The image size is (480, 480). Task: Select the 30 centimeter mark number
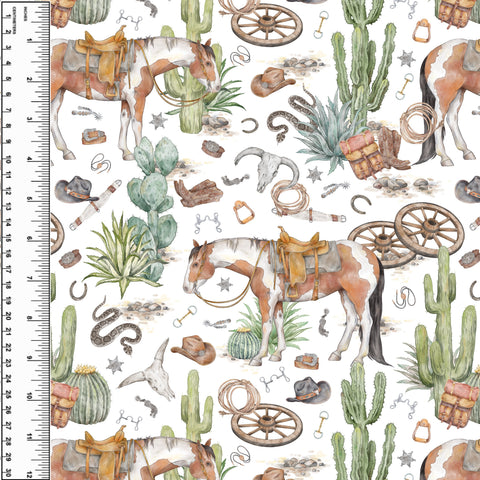point(8,473)
